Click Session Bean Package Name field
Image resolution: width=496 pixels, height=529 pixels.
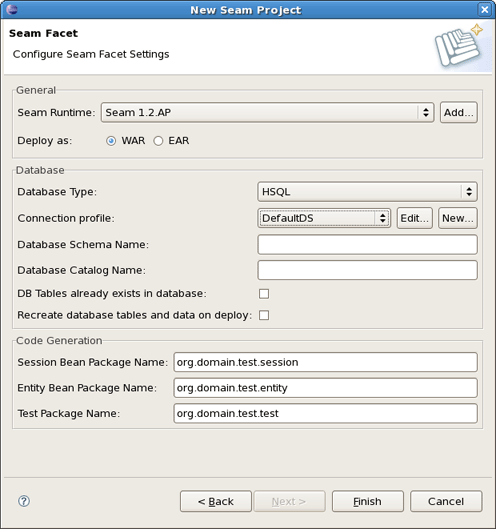click(x=326, y=362)
